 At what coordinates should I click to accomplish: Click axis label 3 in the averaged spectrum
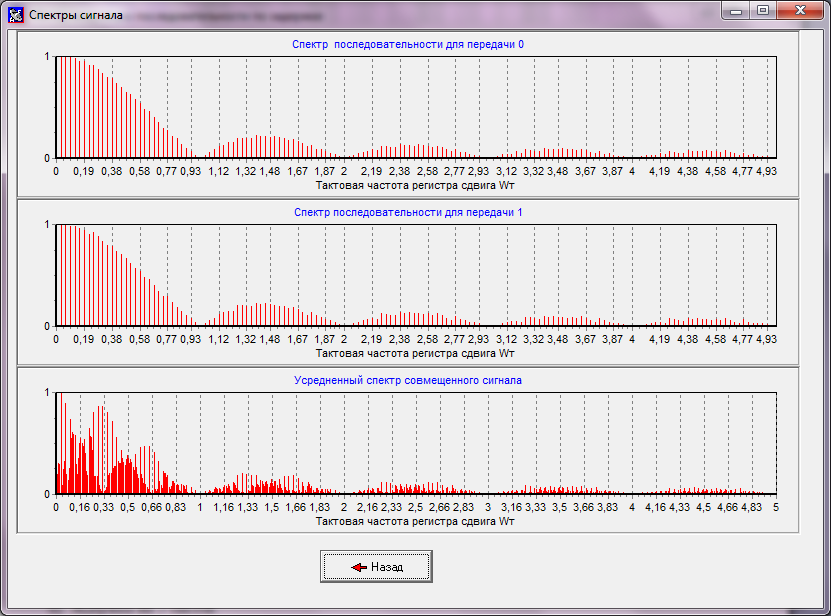(x=488, y=507)
